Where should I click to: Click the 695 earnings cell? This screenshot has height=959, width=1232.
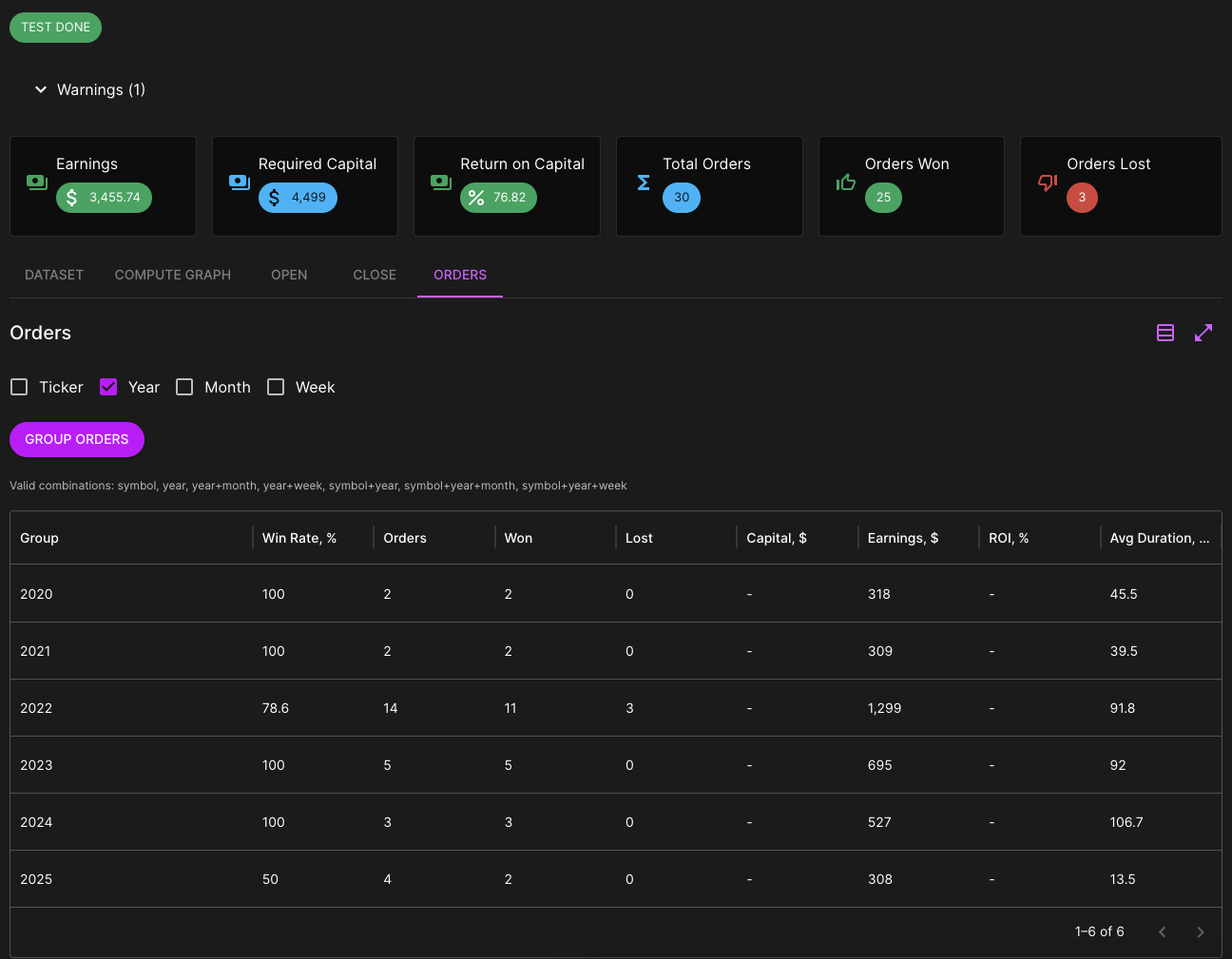click(918, 765)
